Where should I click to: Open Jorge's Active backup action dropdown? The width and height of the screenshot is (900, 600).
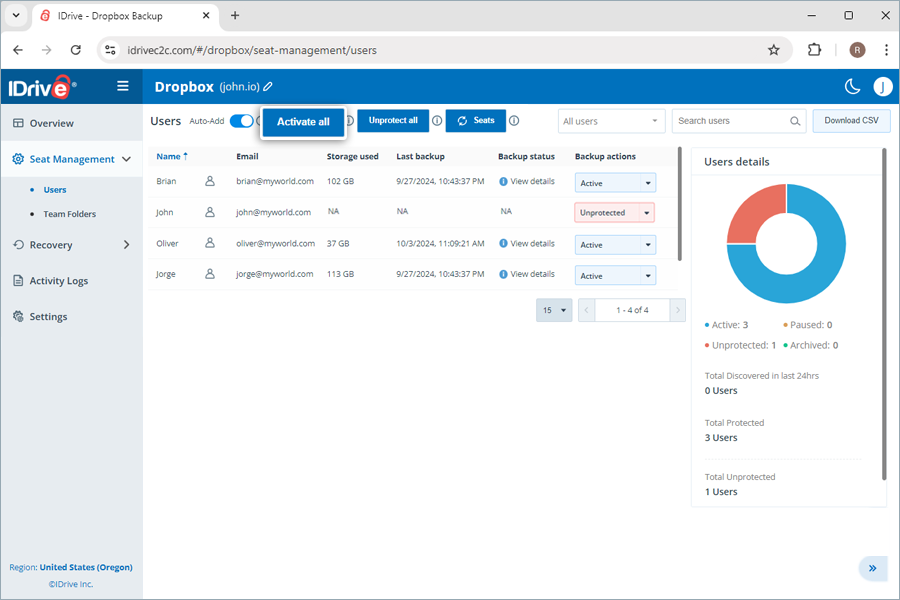coord(615,276)
